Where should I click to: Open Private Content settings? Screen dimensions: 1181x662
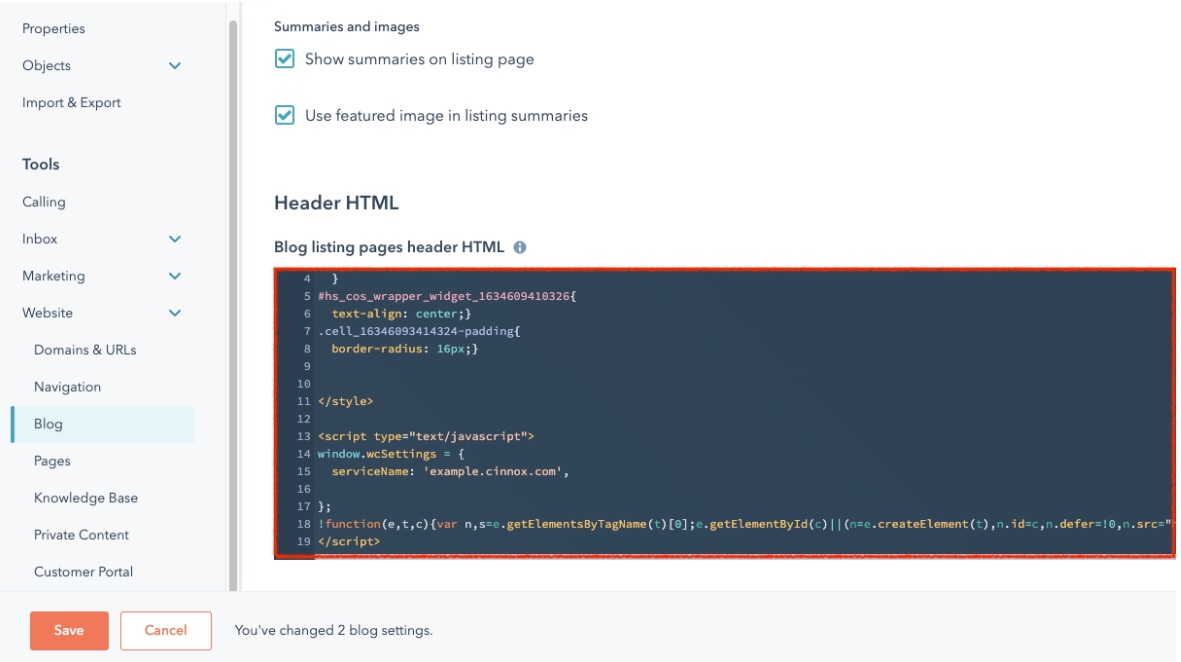pos(81,535)
